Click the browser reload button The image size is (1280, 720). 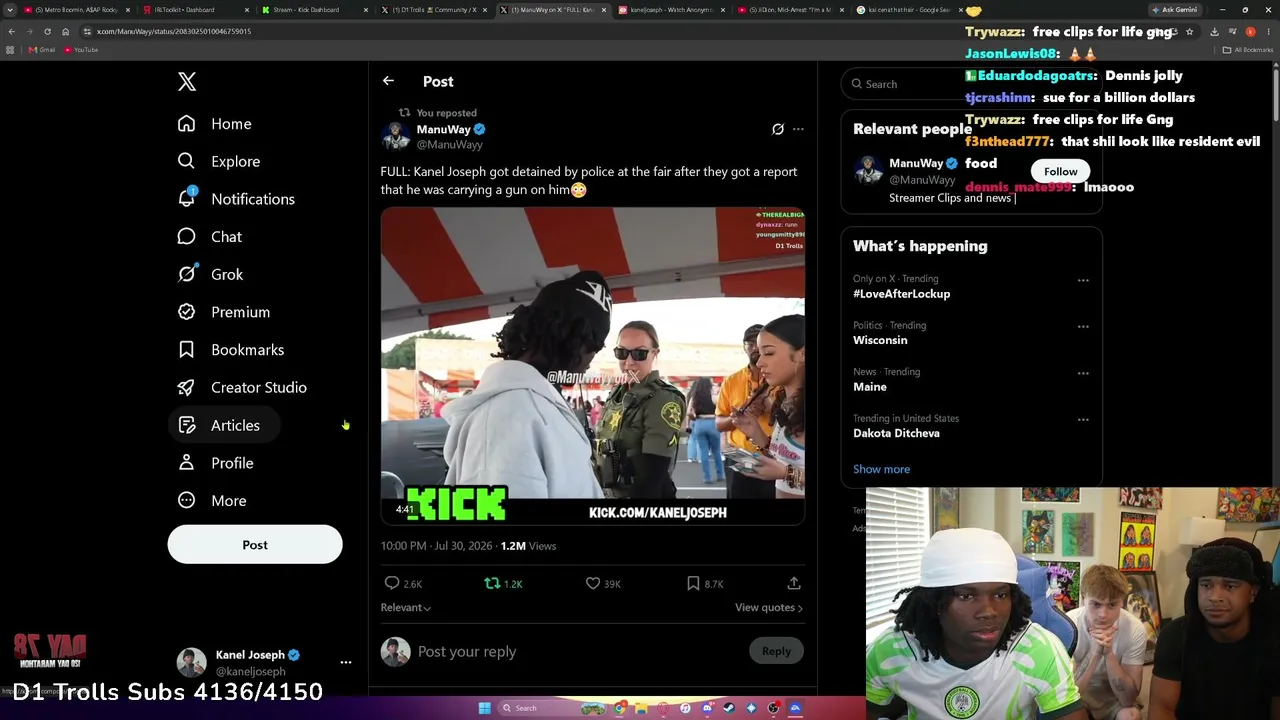point(47,31)
